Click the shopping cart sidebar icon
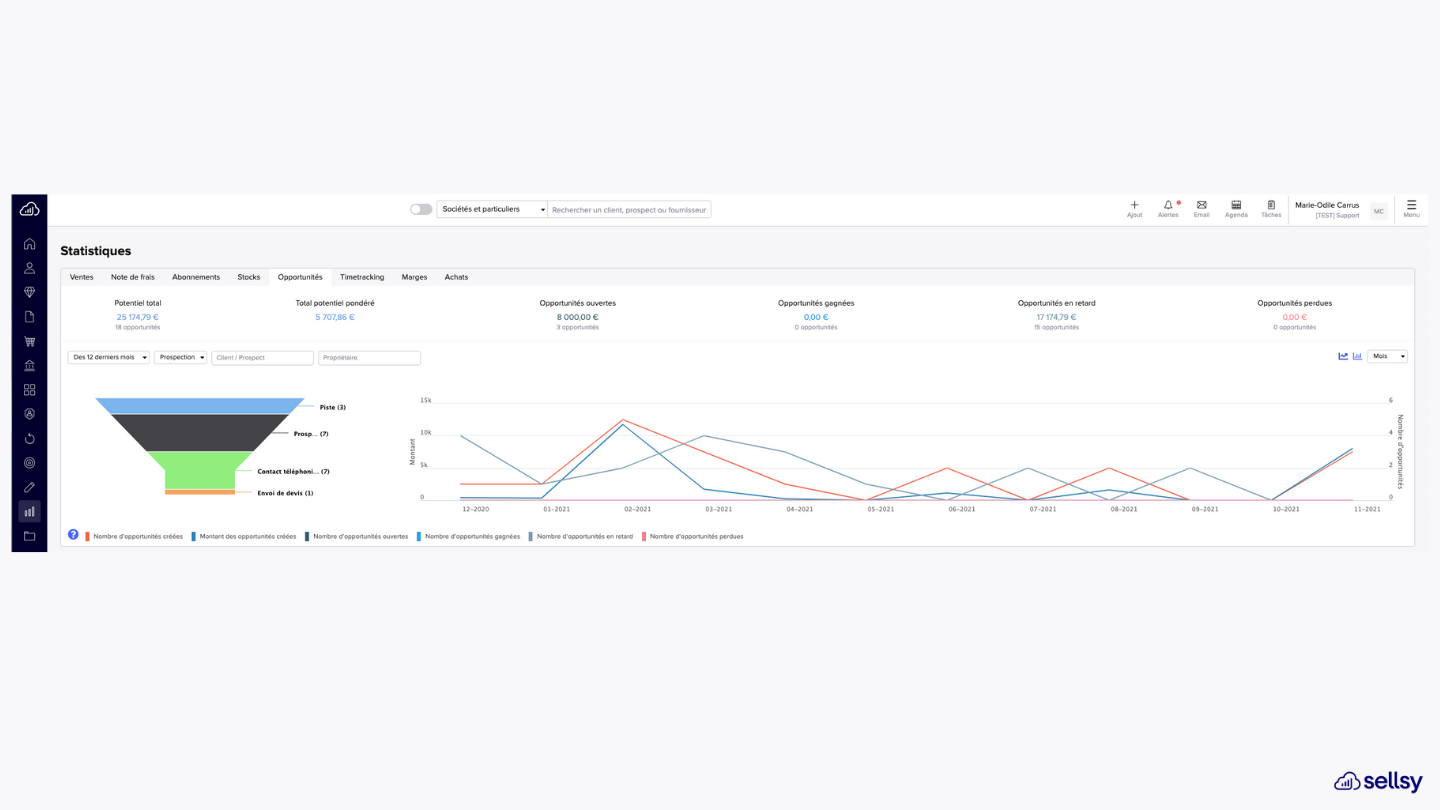Screen dimensions: 1440x810 (x=29, y=341)
